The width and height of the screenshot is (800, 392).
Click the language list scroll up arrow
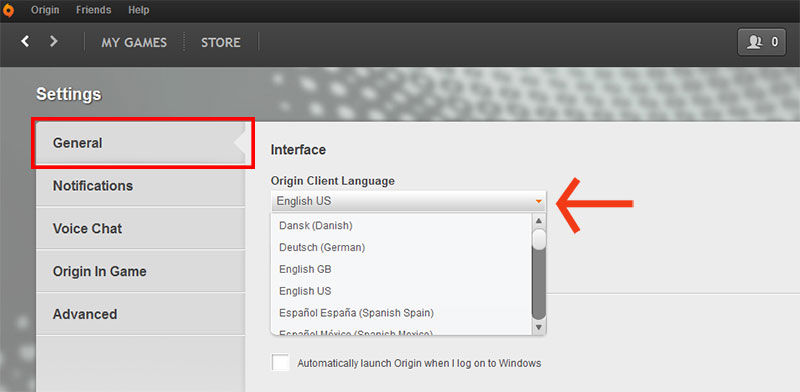point(539,221)
